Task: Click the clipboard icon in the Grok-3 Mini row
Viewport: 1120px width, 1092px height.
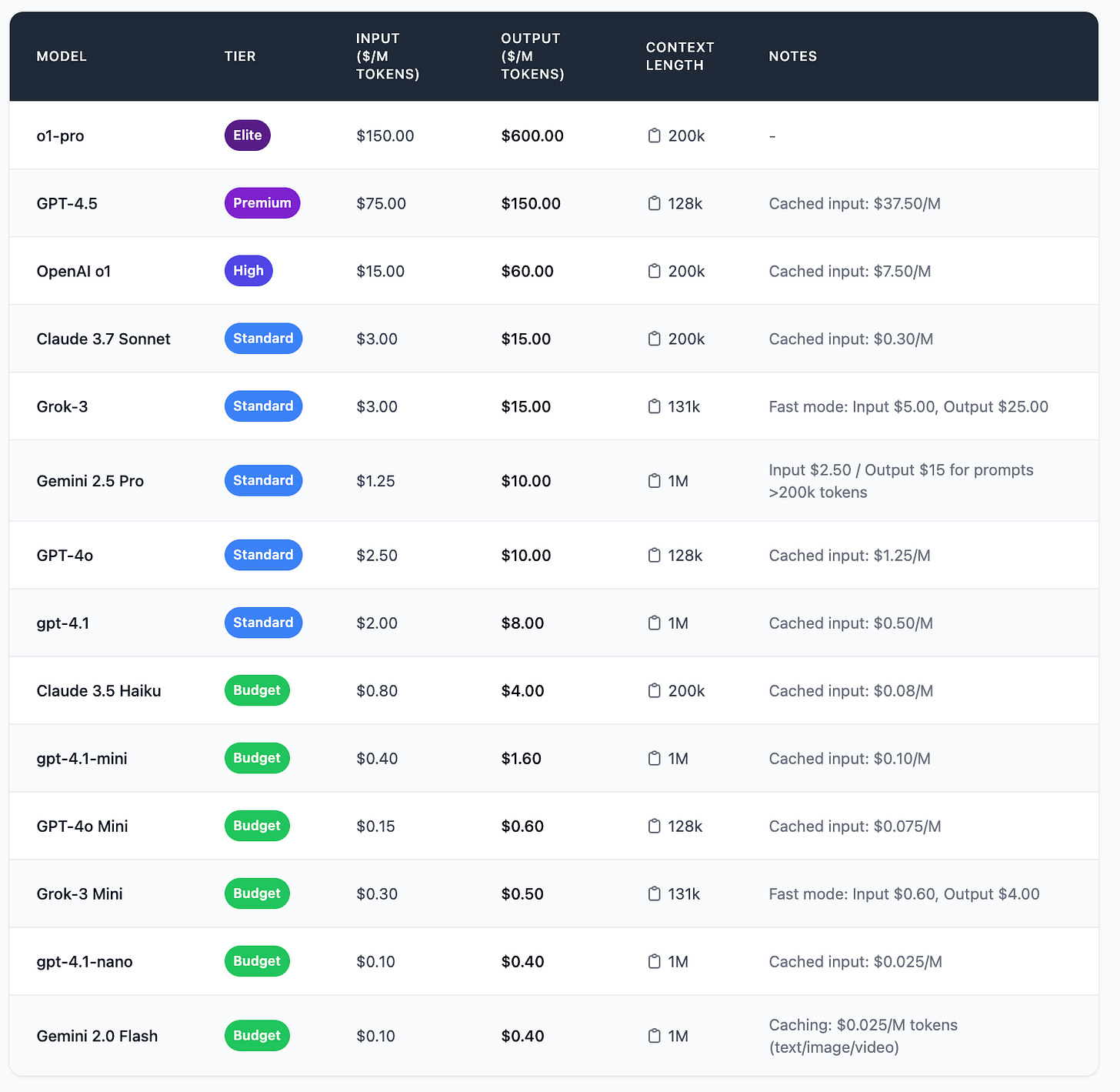Action: [x=655, y=893]
